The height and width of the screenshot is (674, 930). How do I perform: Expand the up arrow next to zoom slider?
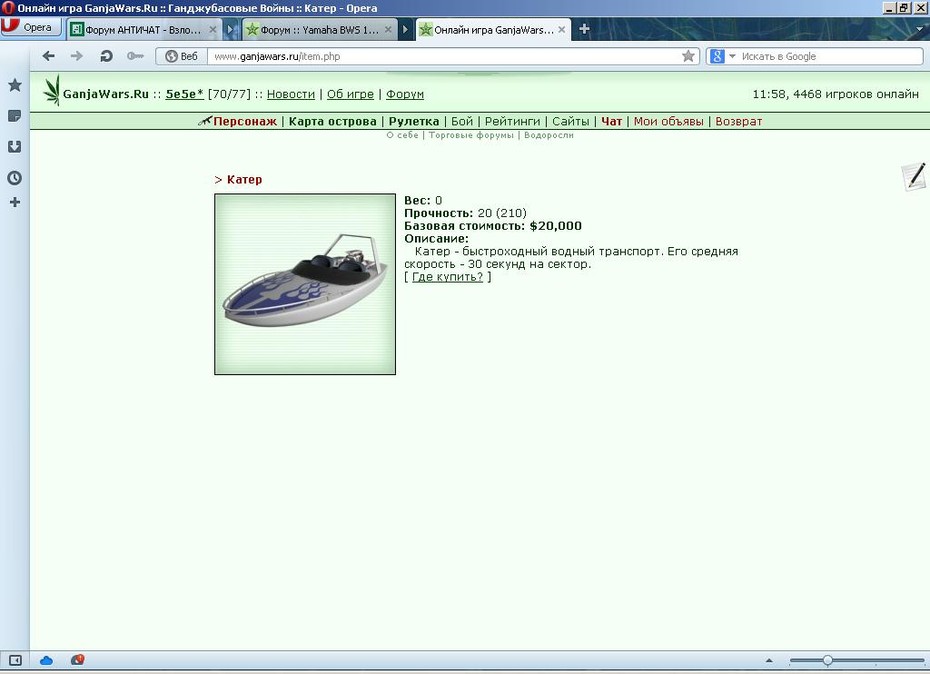[769, 660]
